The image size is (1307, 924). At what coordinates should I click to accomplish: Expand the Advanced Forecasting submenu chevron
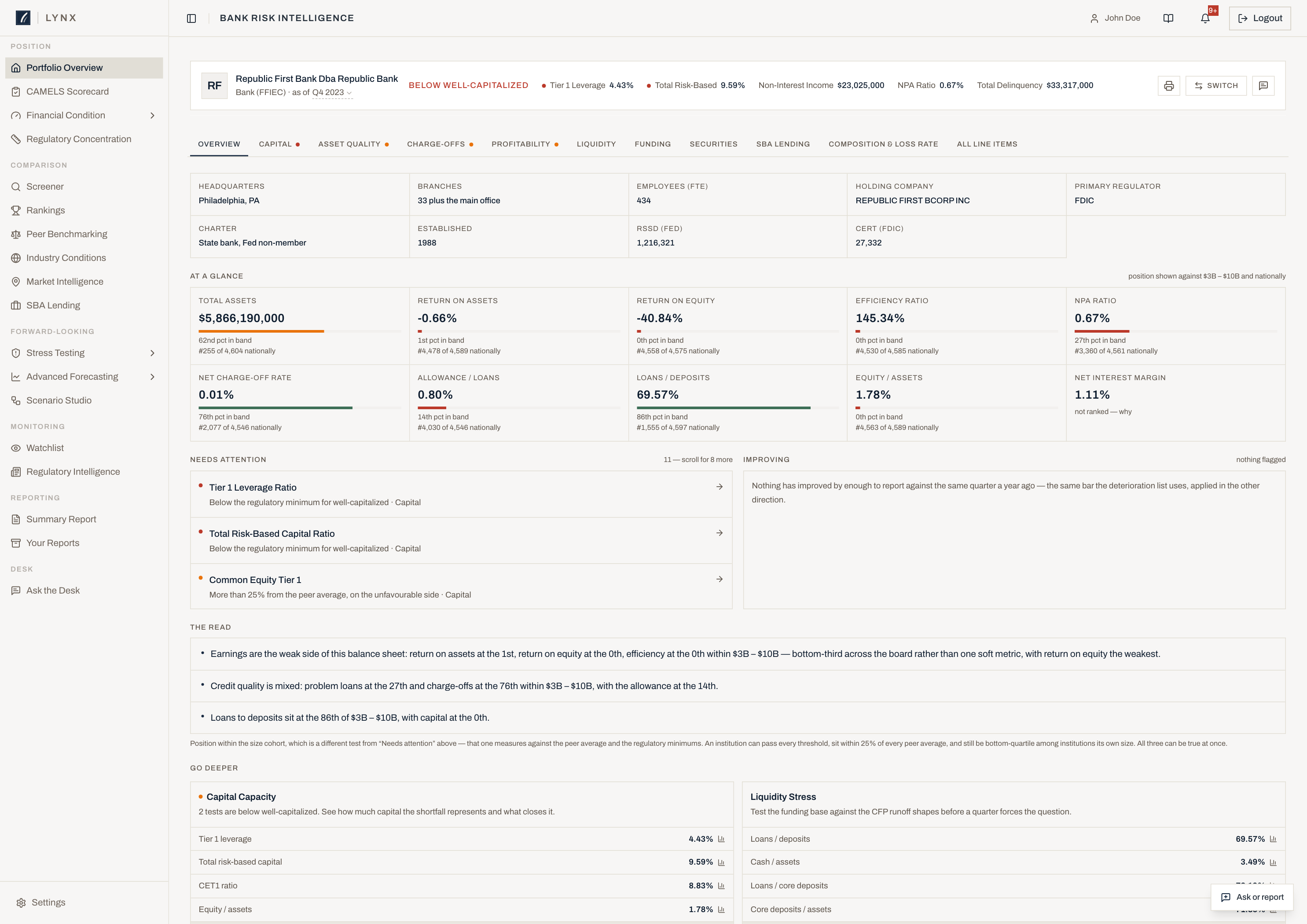pos(152,377)
